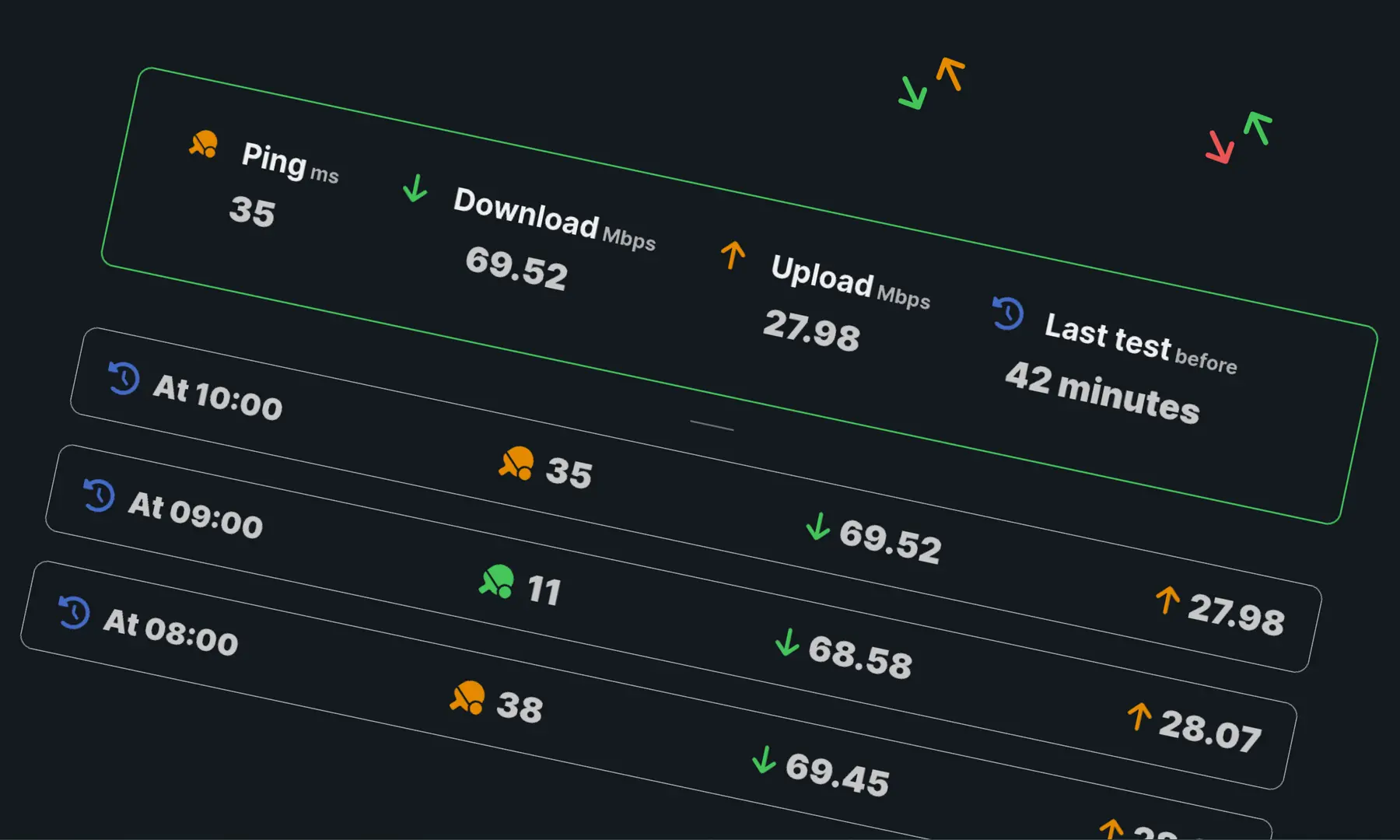The image size is (1400, 840).
Task: Click the blue history clock beside Last test
Action: [x=1008, y=313]
